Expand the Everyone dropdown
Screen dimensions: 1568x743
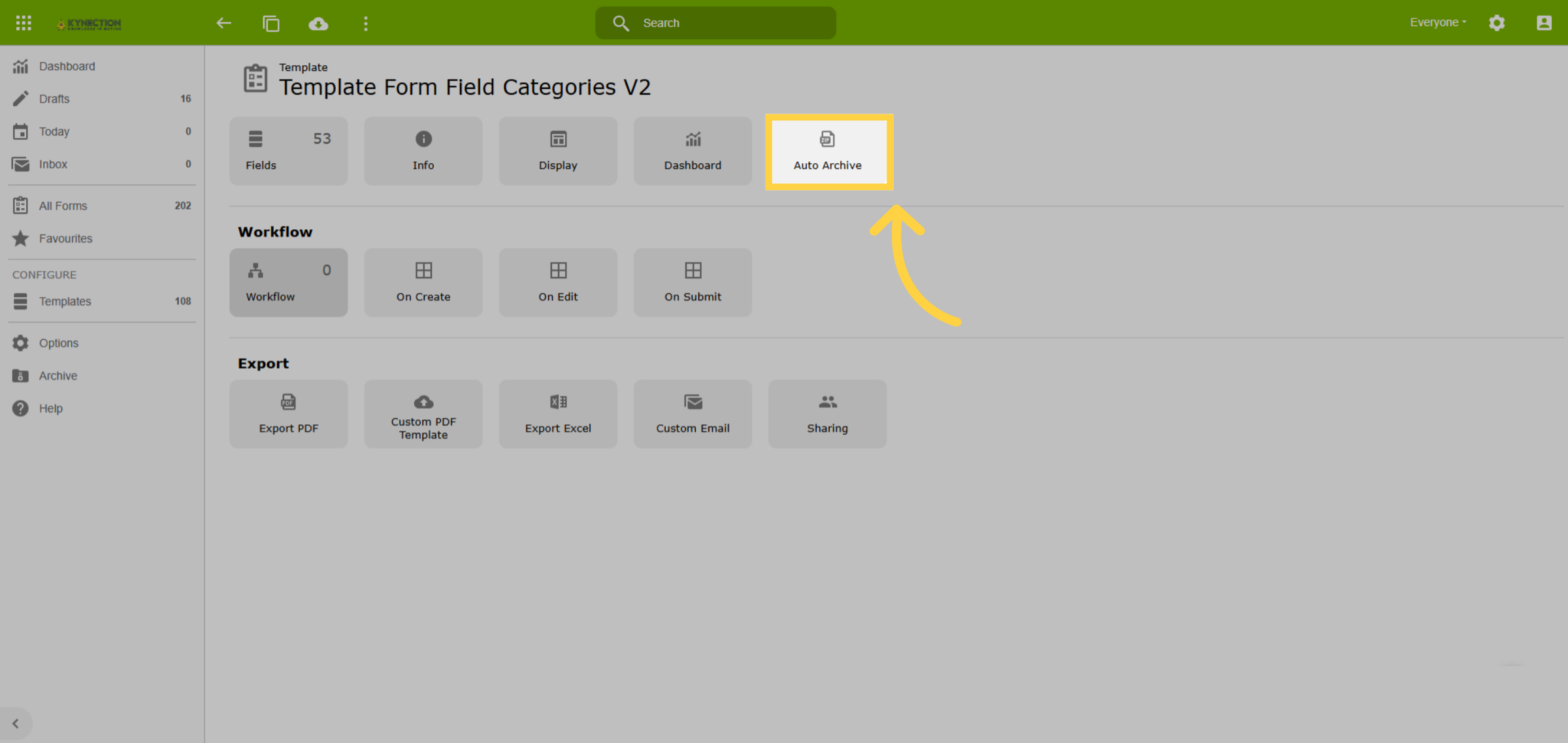1438,22
